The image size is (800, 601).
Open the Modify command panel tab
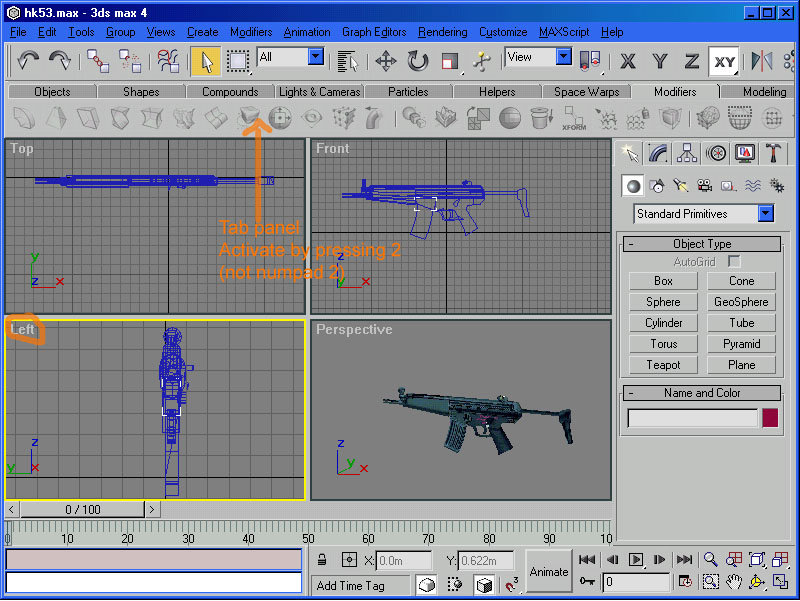(658, 153)
